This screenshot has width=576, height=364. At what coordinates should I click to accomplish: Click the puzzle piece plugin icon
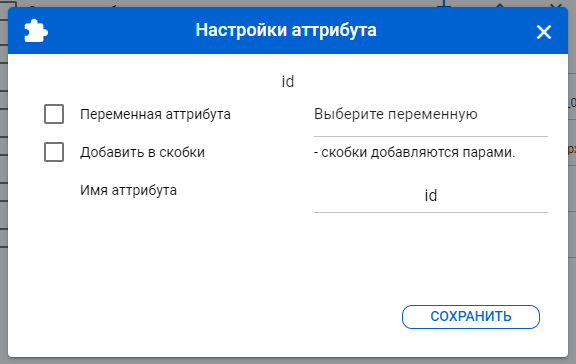point(36,31)
